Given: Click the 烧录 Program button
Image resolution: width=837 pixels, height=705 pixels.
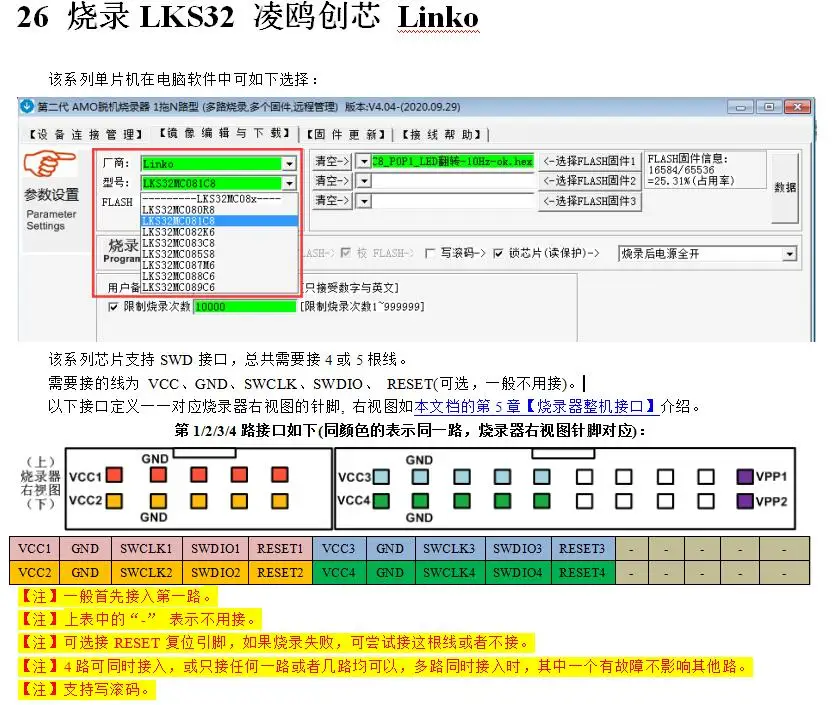Looking at the screenshot, I should [122, 251].
